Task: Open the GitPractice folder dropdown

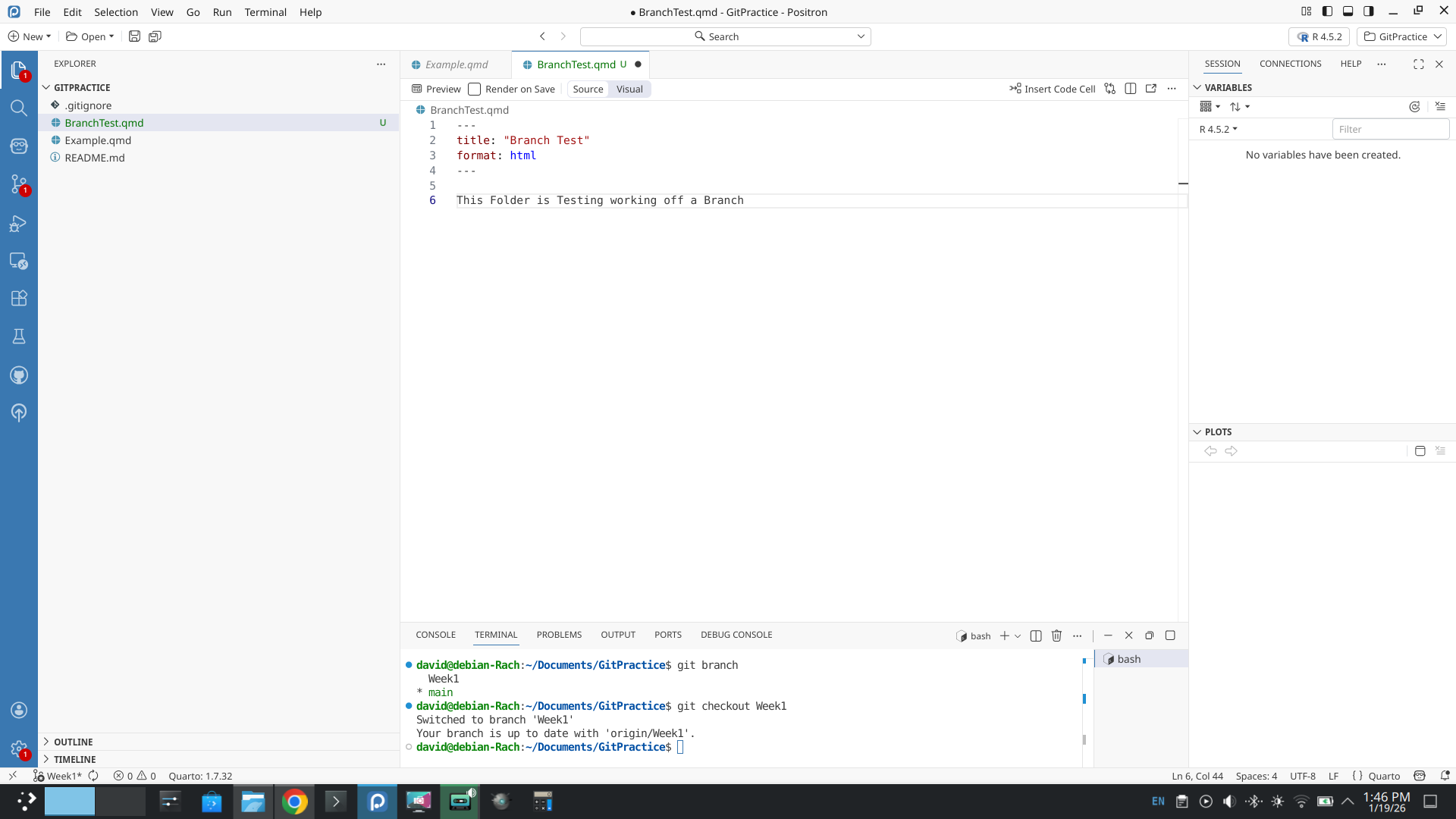Action: click(x=1402, y=36)
